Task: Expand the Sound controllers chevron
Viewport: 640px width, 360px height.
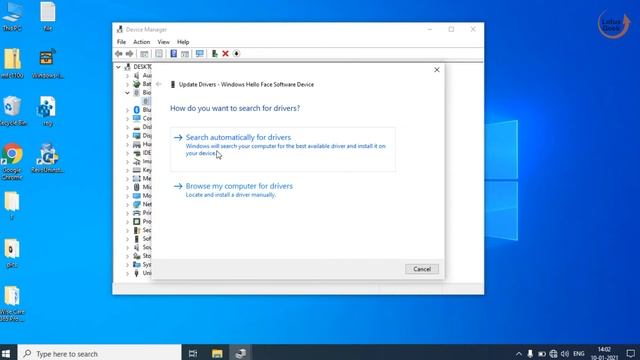Action: pos(127,247)
